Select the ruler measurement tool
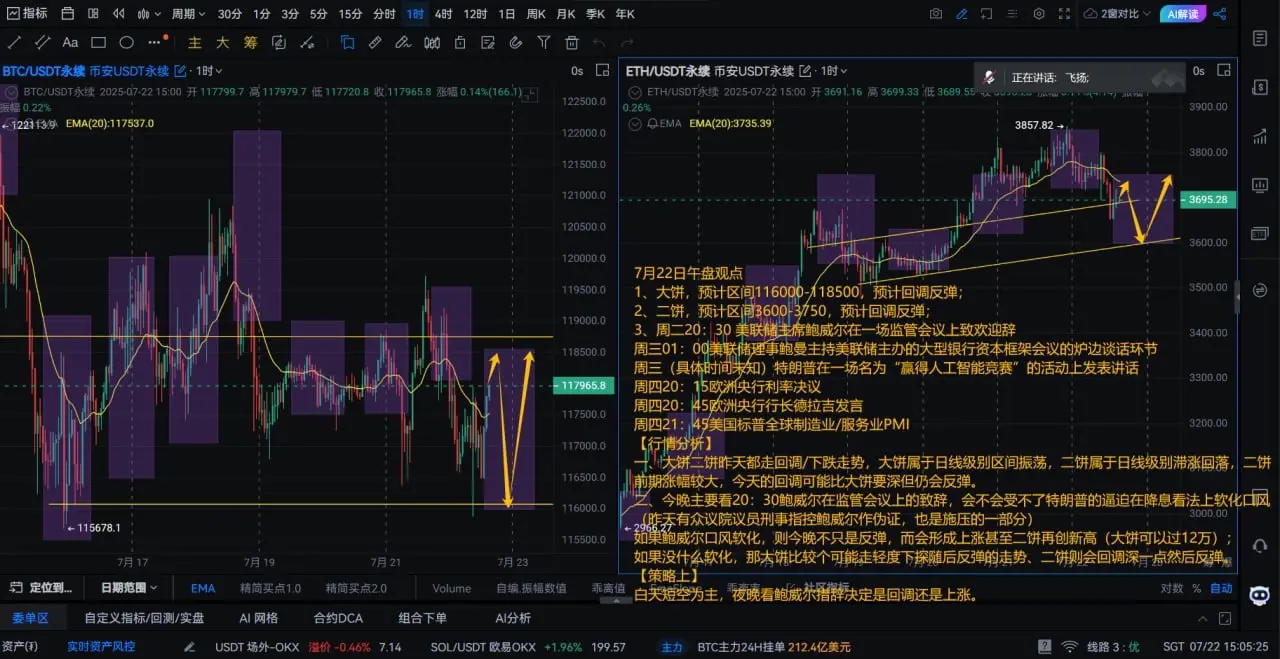 [375, 43]
